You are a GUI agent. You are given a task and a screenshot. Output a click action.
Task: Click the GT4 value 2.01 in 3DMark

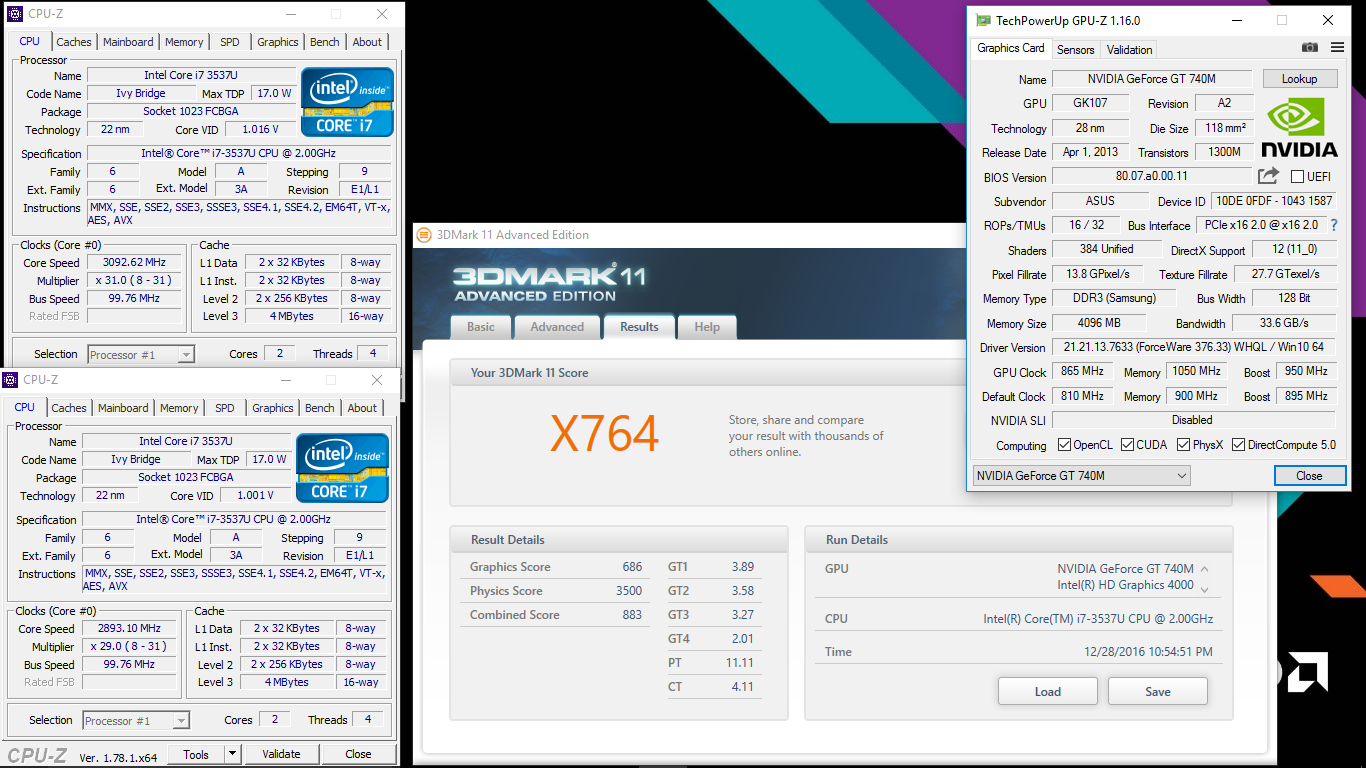coord(742,639)
